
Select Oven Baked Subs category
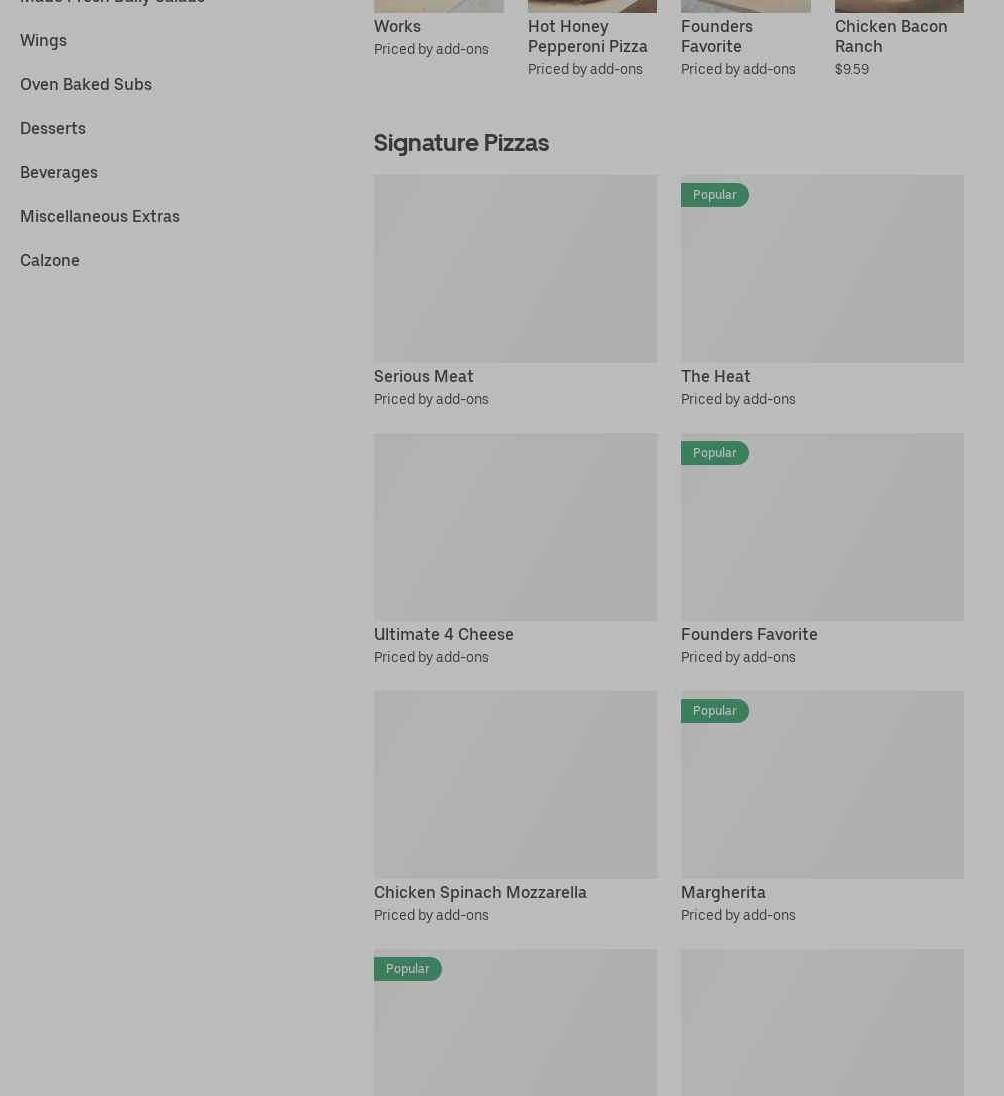click(x=86, y=84)
